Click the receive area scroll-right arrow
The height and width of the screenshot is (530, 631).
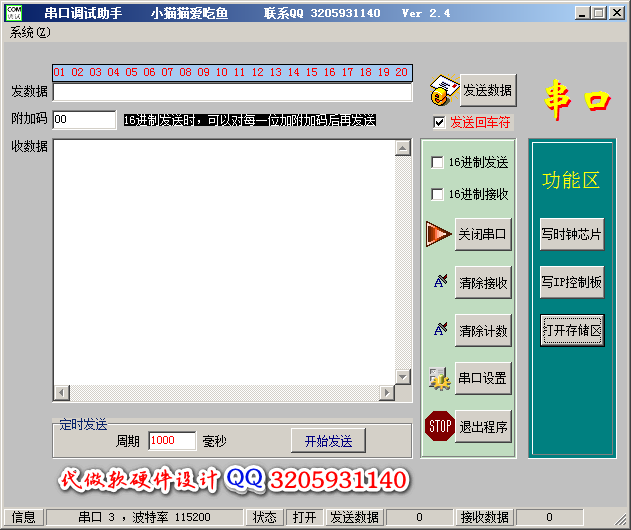pos(387,392)
